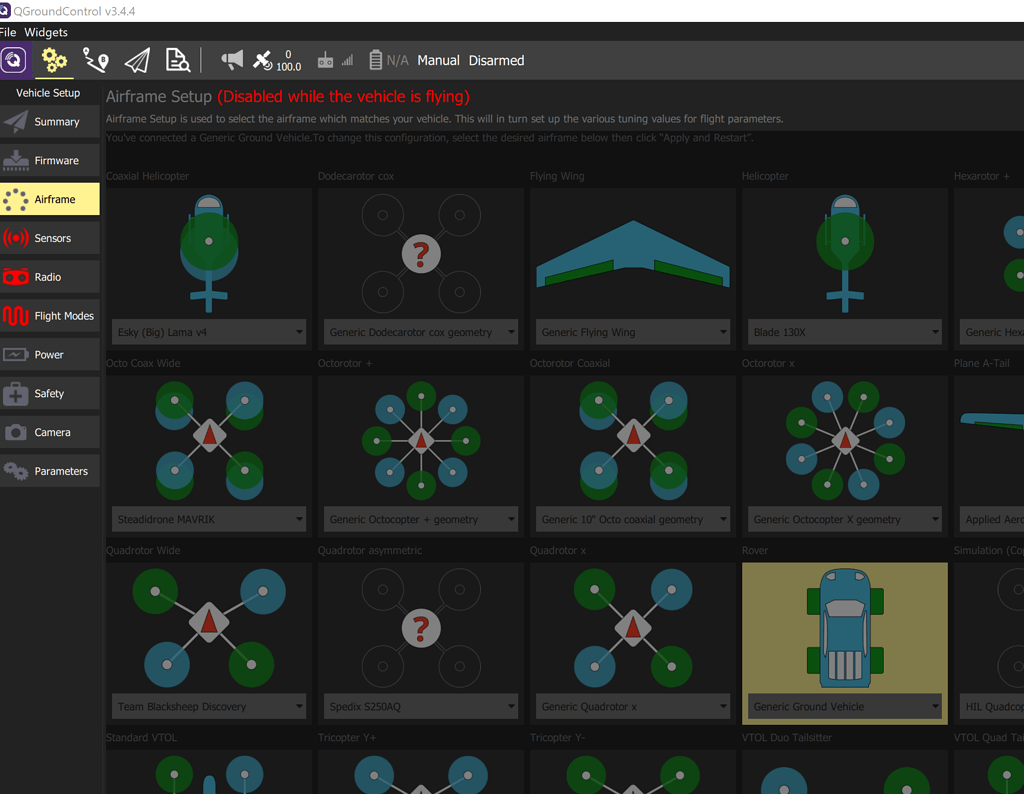Click the RC signal strength icon
Image resolution: width=1024 pixels, height=794 pixels.
coord(335,60)
